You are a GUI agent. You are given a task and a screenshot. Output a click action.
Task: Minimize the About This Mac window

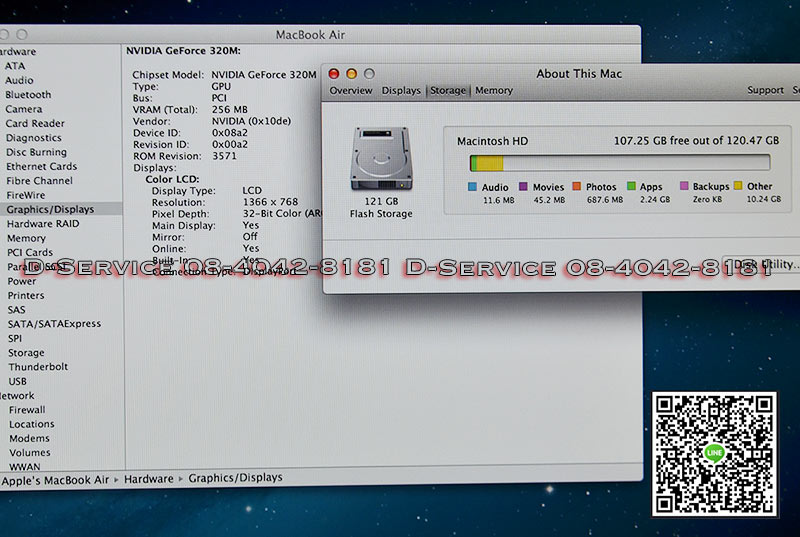352,74
